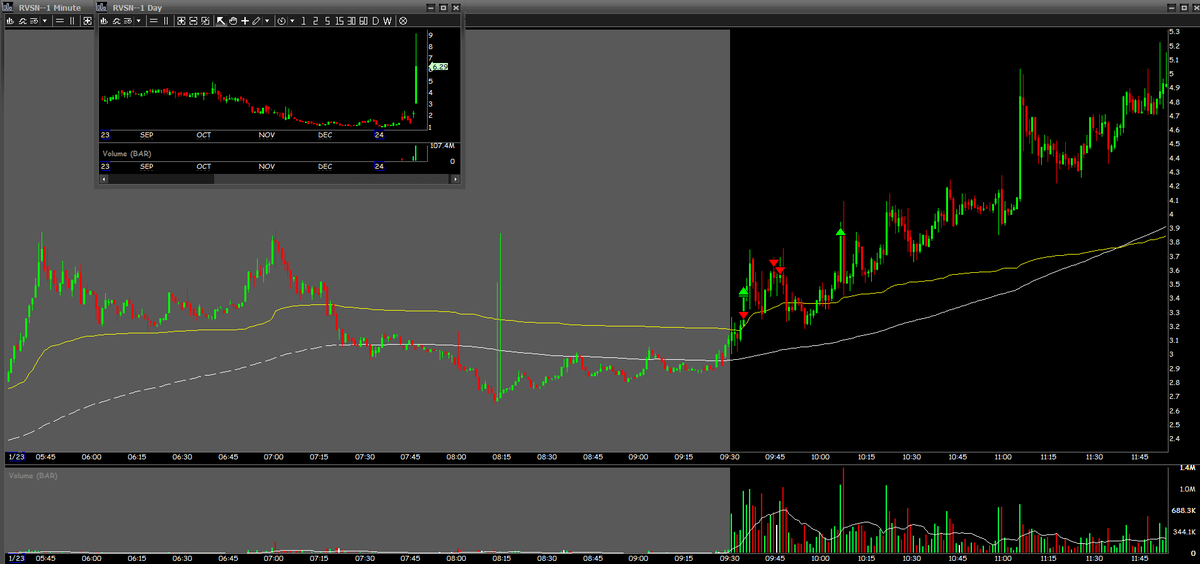
Task: Switch Day window to 30 minute timeframe
Action: tap(351, 20)
